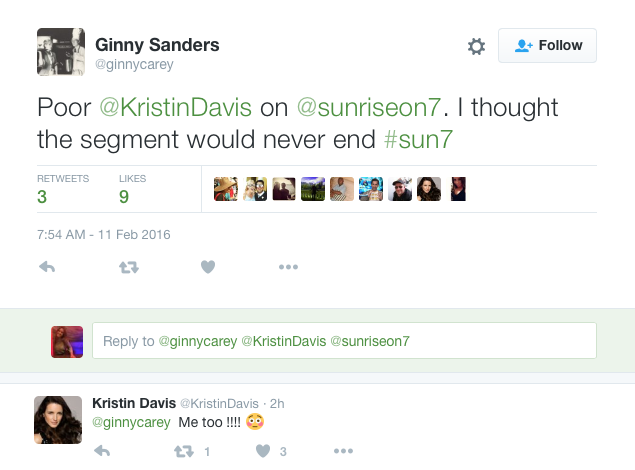Image resolution: width=635 pixels, height=470 pixels.
Task: Reply to Kristin Davis' response tweet
Action: click(x=101, y=452)
